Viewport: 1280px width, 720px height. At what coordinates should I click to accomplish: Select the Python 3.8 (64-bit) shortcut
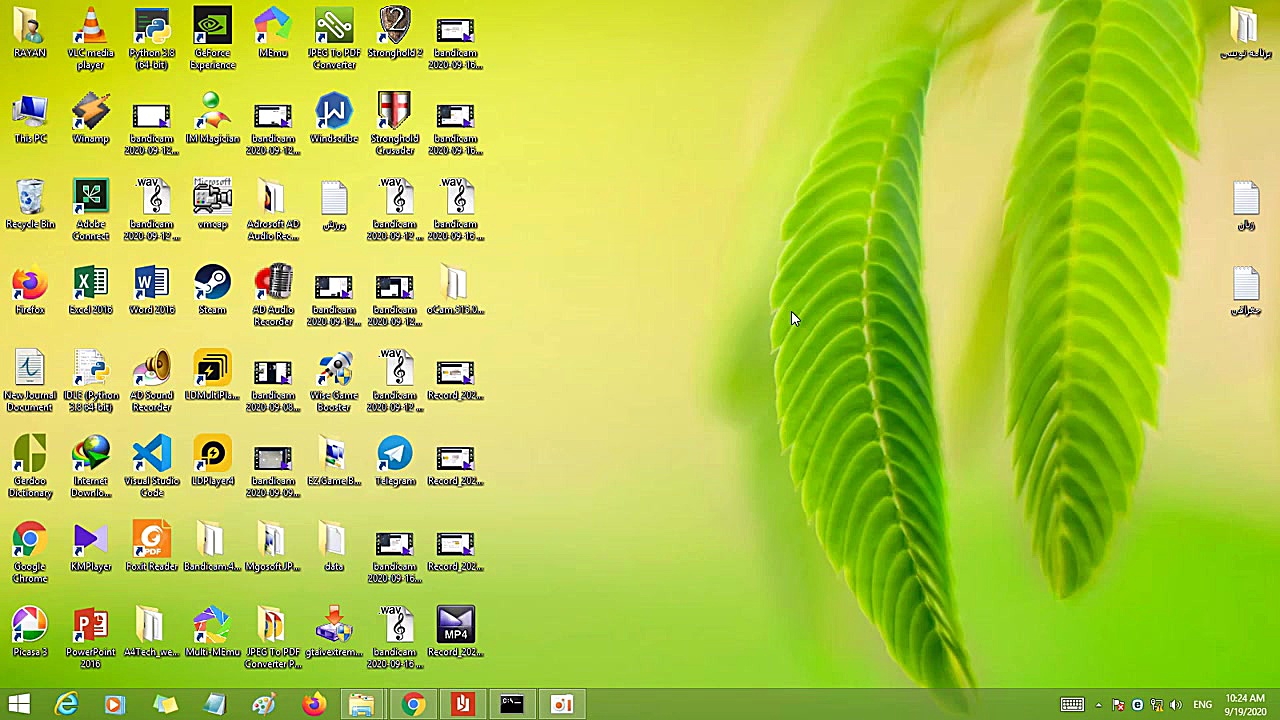click(x=152, y=40)
